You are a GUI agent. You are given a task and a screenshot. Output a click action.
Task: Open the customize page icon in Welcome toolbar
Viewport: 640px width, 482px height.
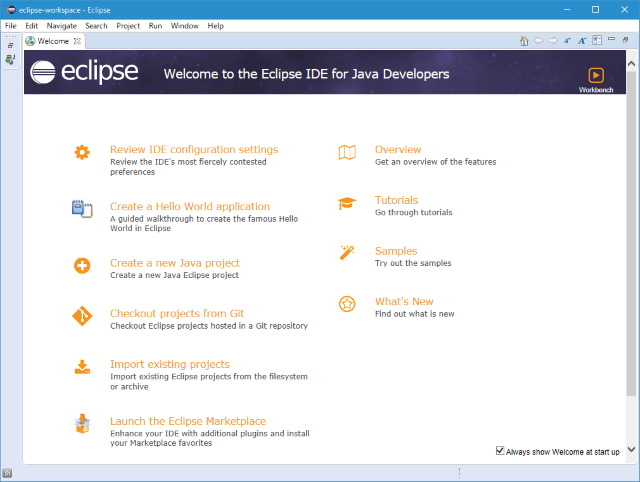597,40
